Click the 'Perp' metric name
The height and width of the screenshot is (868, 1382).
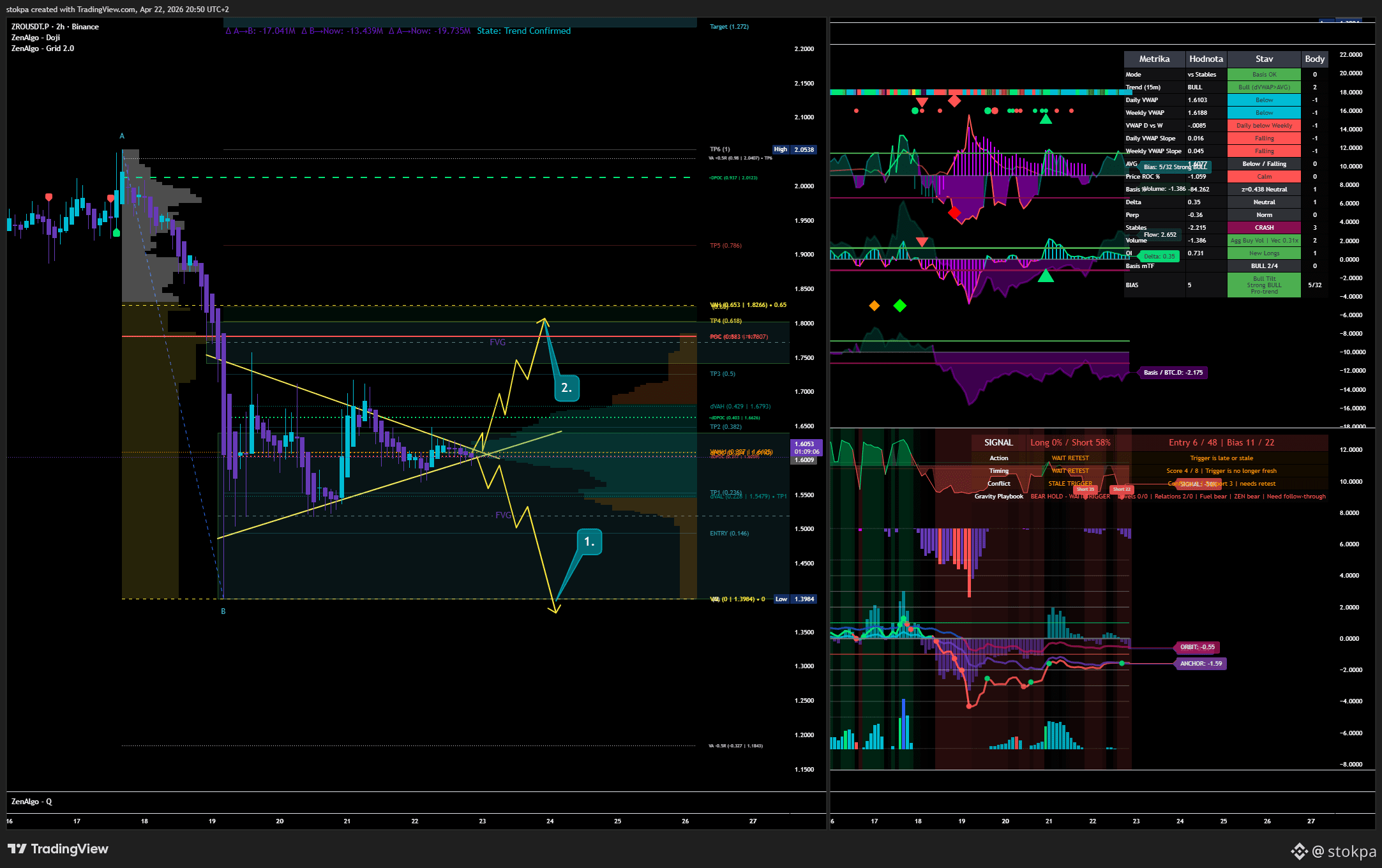(x=1132, y=215)
